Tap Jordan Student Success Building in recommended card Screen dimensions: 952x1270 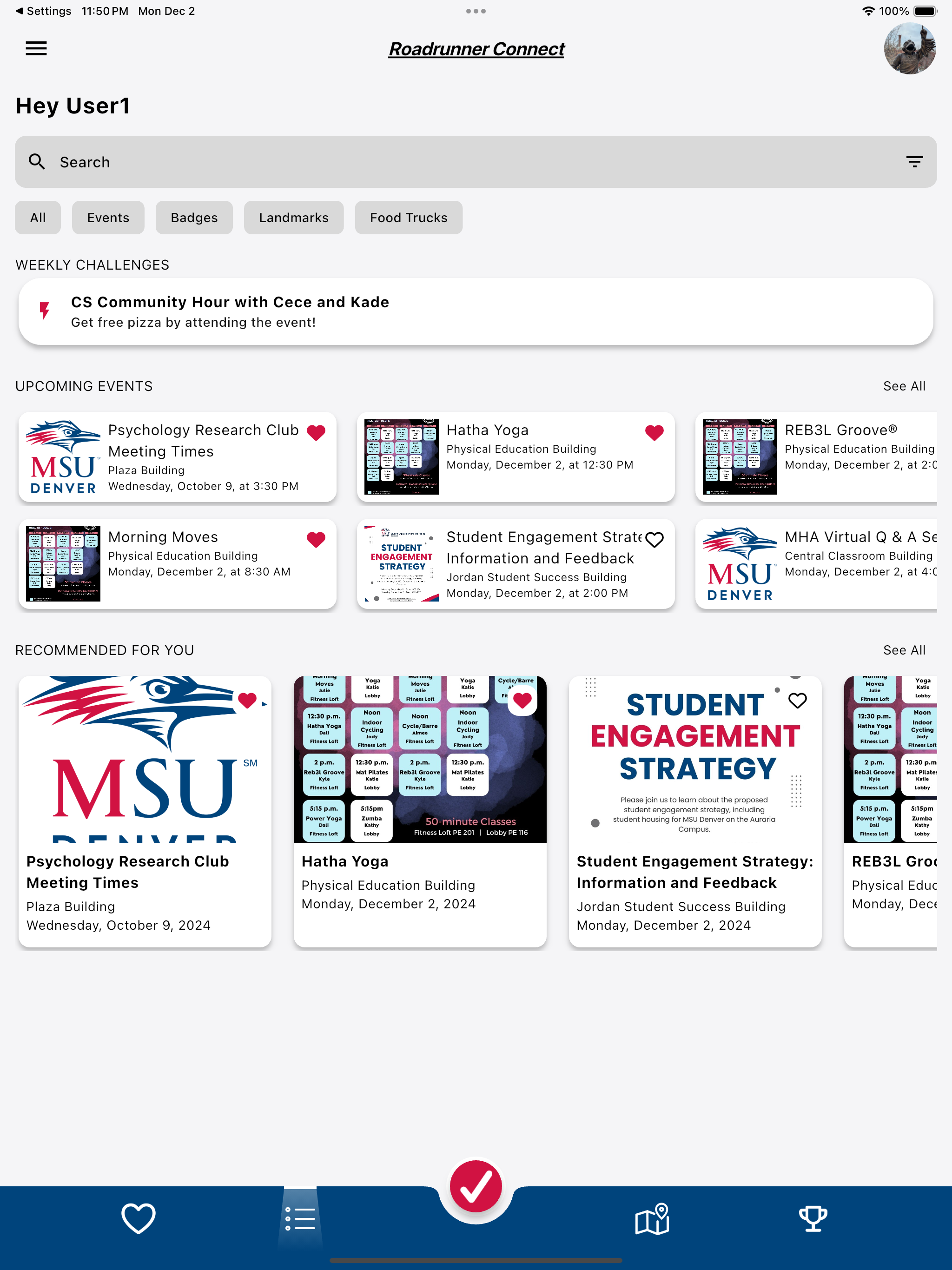(x=681, y=906)
